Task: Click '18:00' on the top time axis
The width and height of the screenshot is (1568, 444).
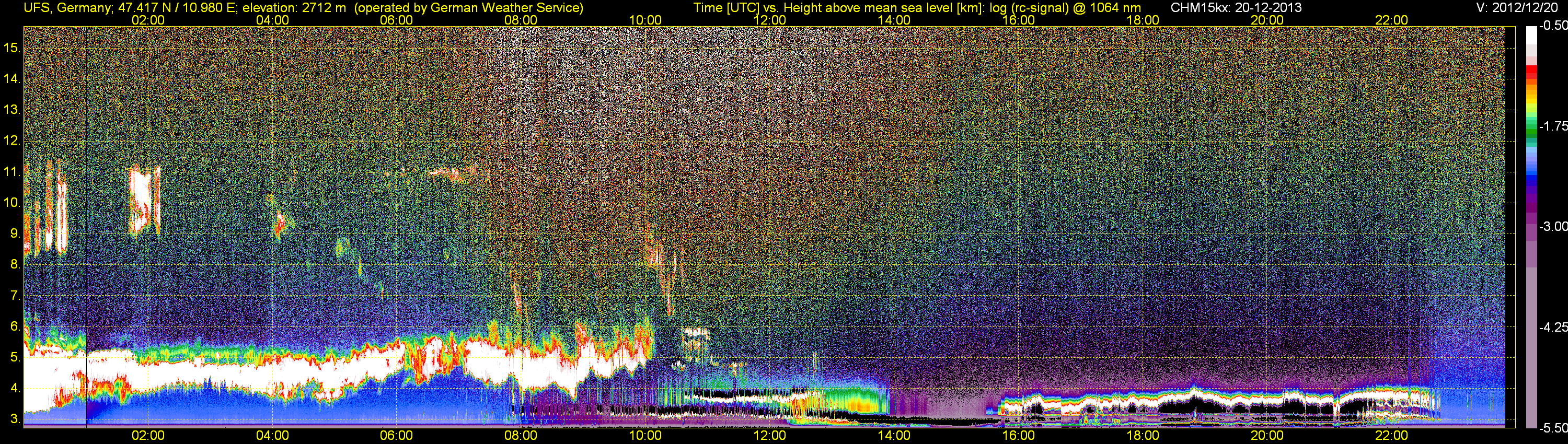Action: (x=1143, y=20)
